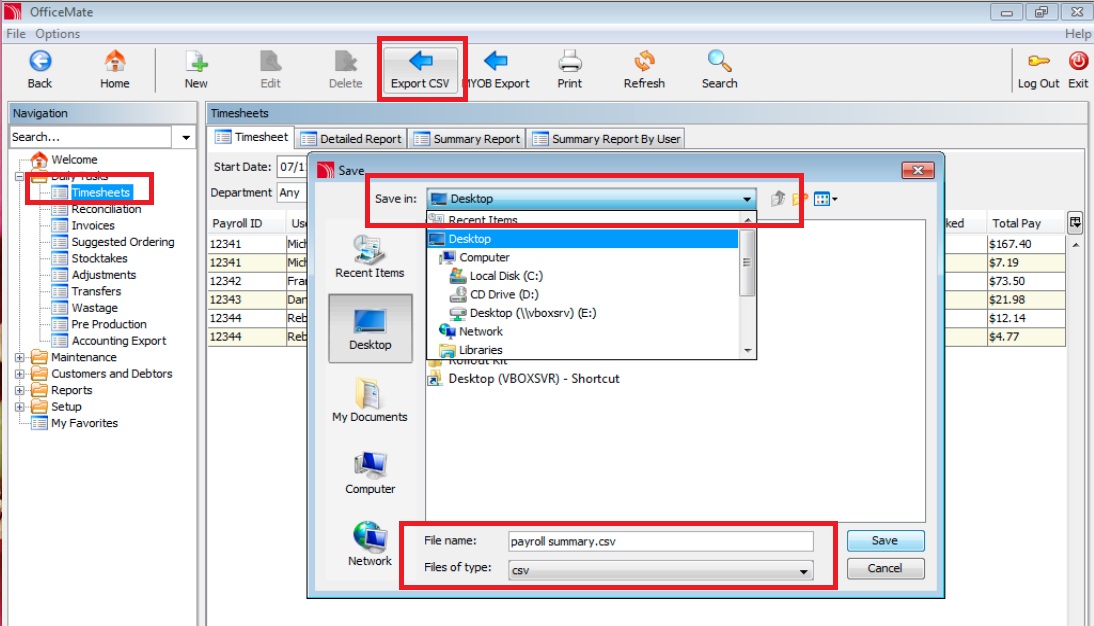The height and width of the screenshot is (626, 1094).
Task: Click the column chooser icon beside Total Pay
Action: click(x=1075, y=223)
